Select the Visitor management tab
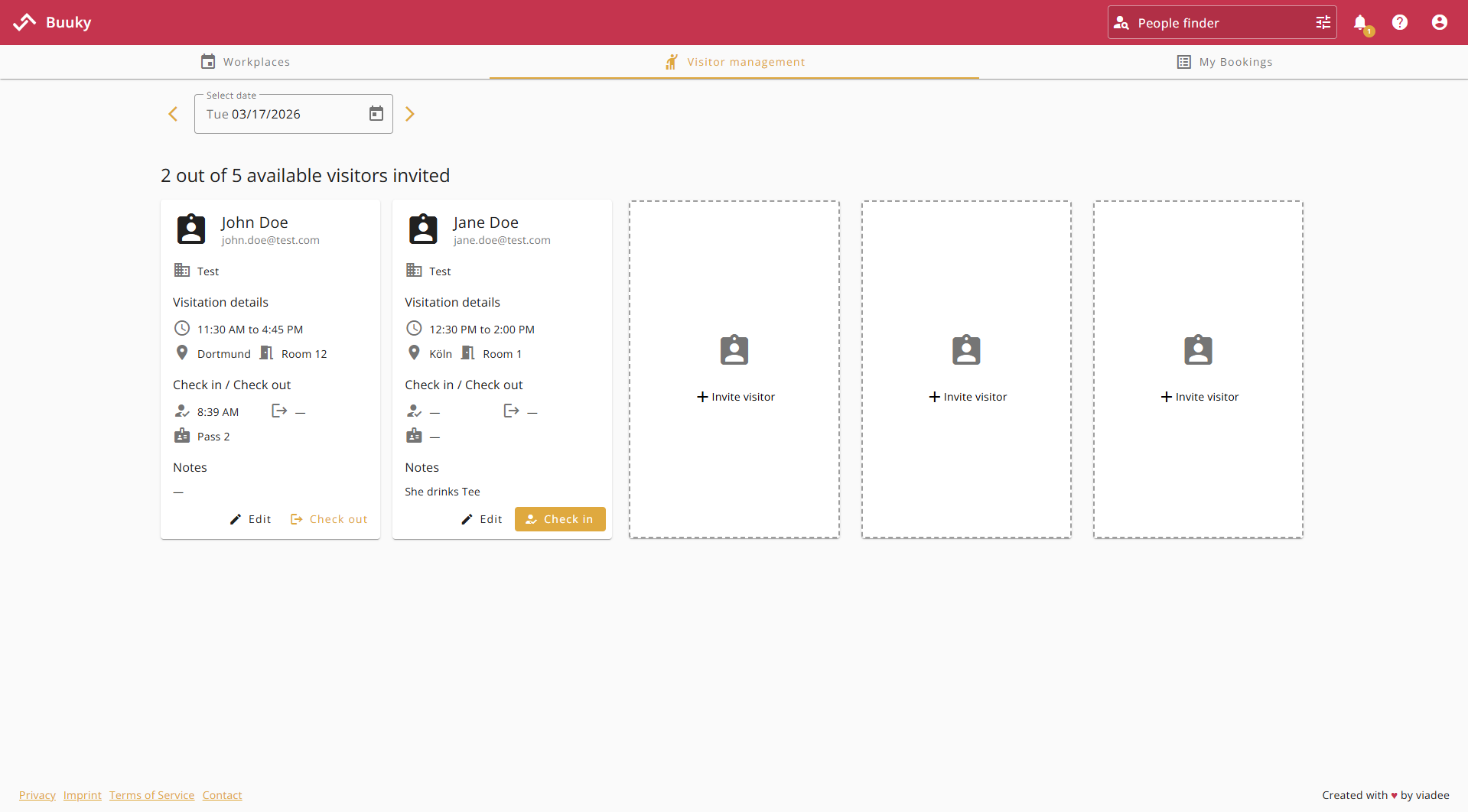The width and height of the screenshot is (1468, 812). [734, 61]
